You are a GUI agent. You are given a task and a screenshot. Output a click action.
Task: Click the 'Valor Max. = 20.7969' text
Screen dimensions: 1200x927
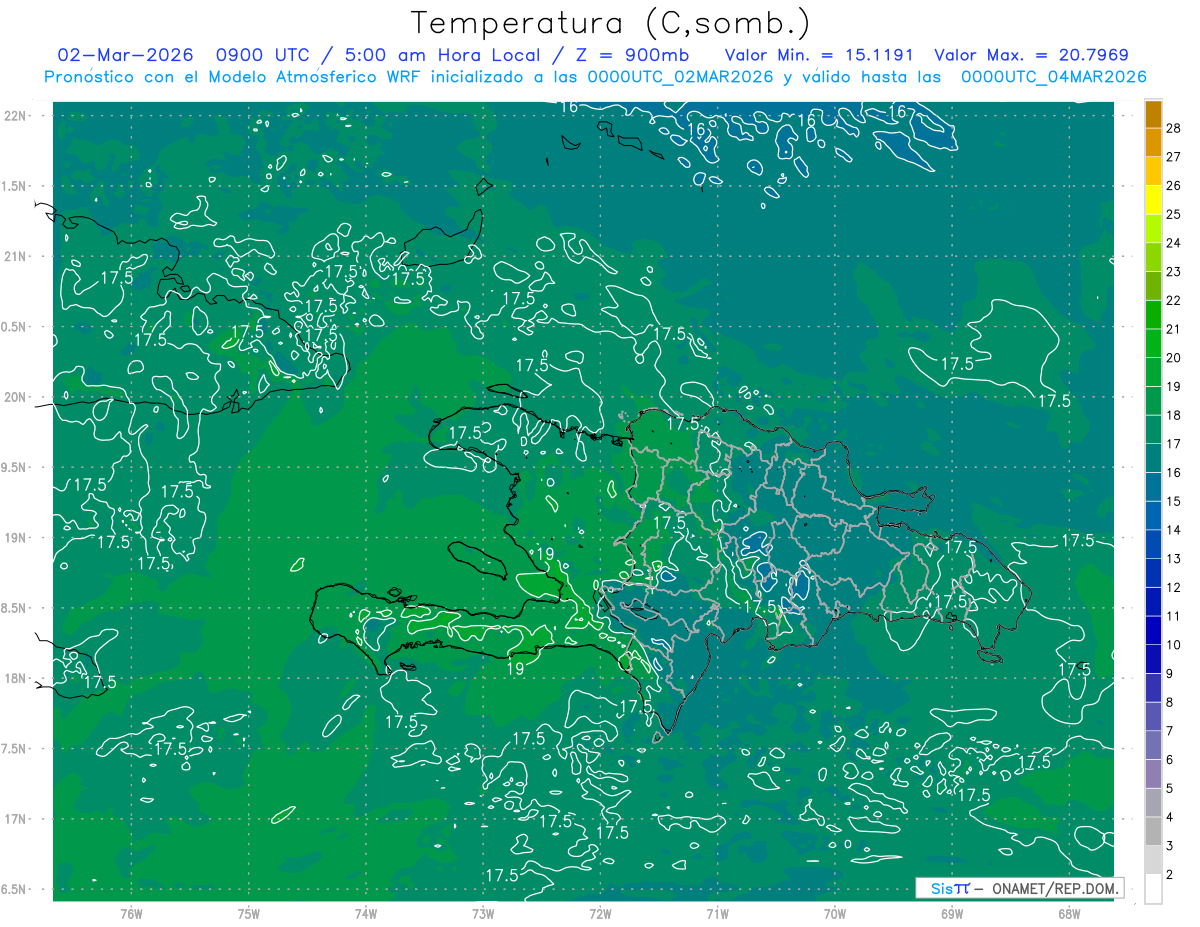tap(1031, 55)
